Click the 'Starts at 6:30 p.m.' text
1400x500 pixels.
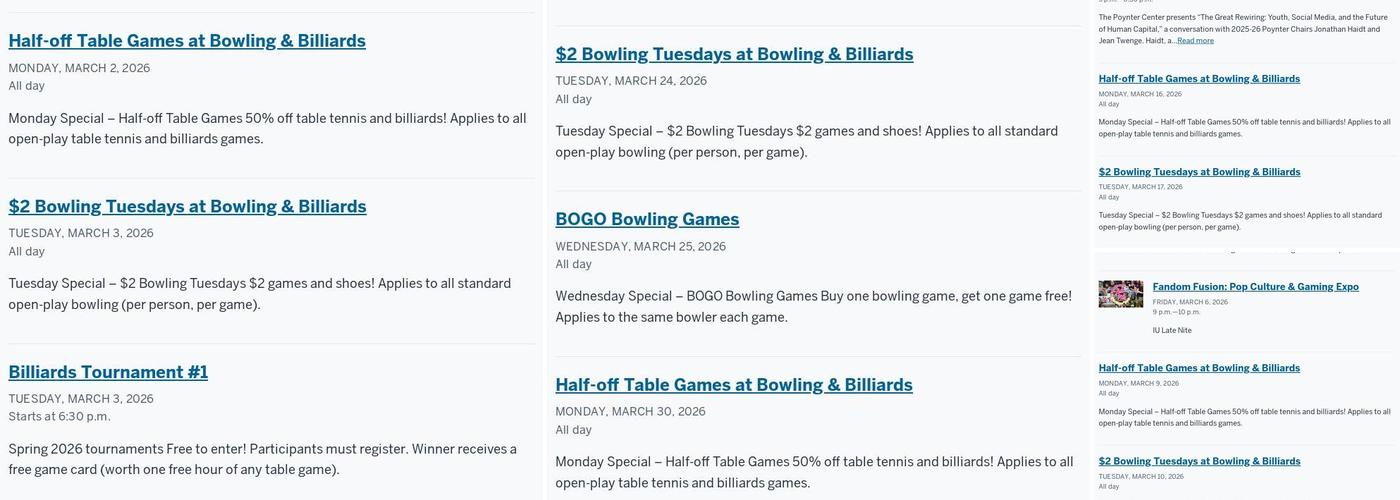click(x=59, y=417)
